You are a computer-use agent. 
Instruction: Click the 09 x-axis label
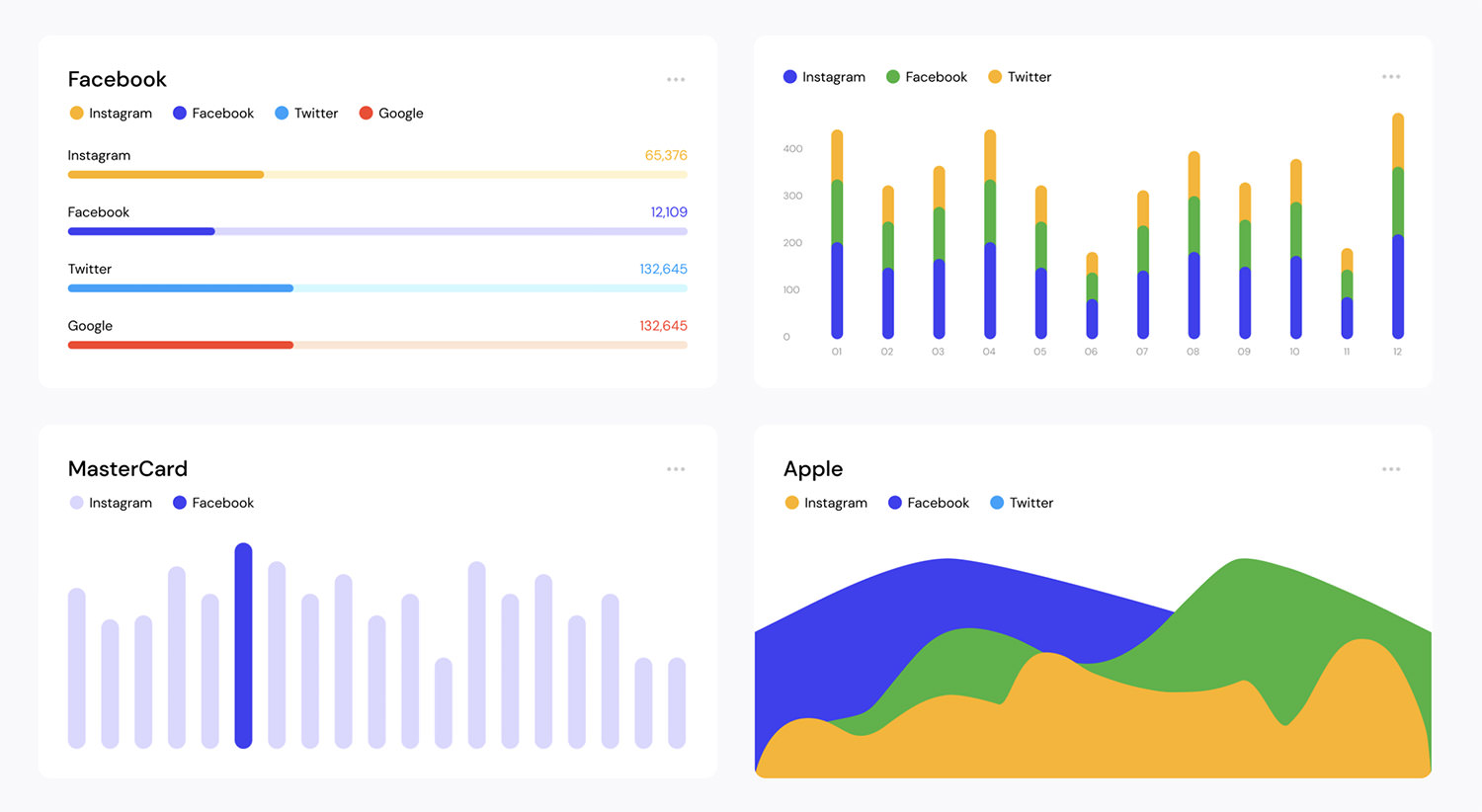[1244, 352]
